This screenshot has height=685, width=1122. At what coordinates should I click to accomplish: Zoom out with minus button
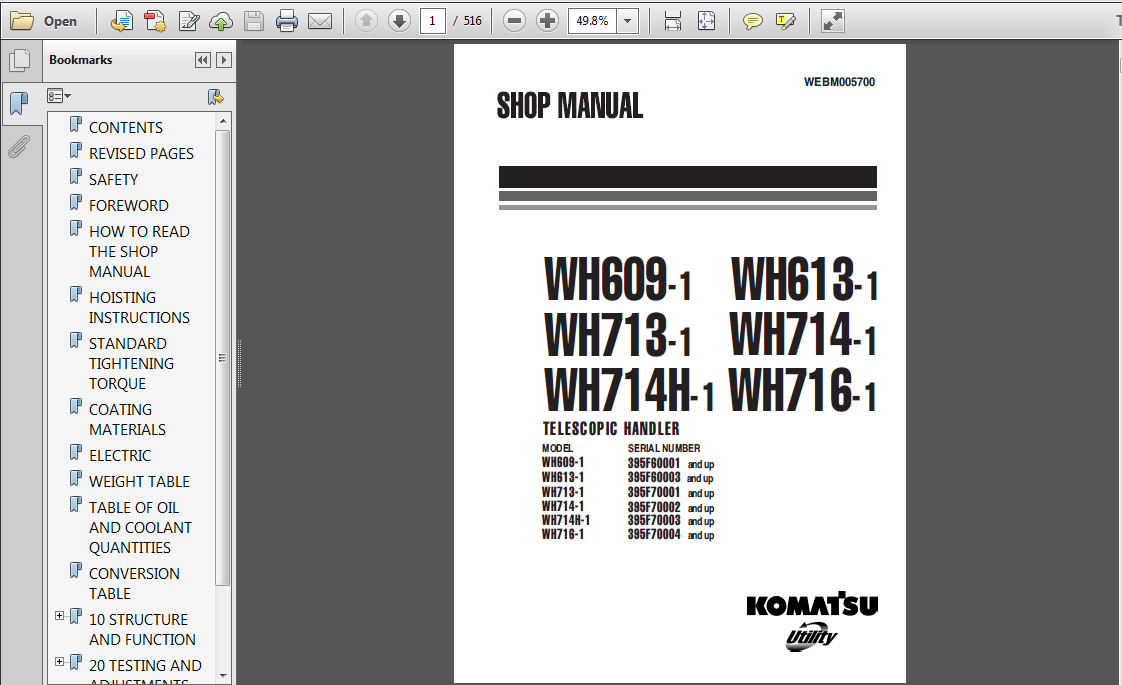click(514, 21)
